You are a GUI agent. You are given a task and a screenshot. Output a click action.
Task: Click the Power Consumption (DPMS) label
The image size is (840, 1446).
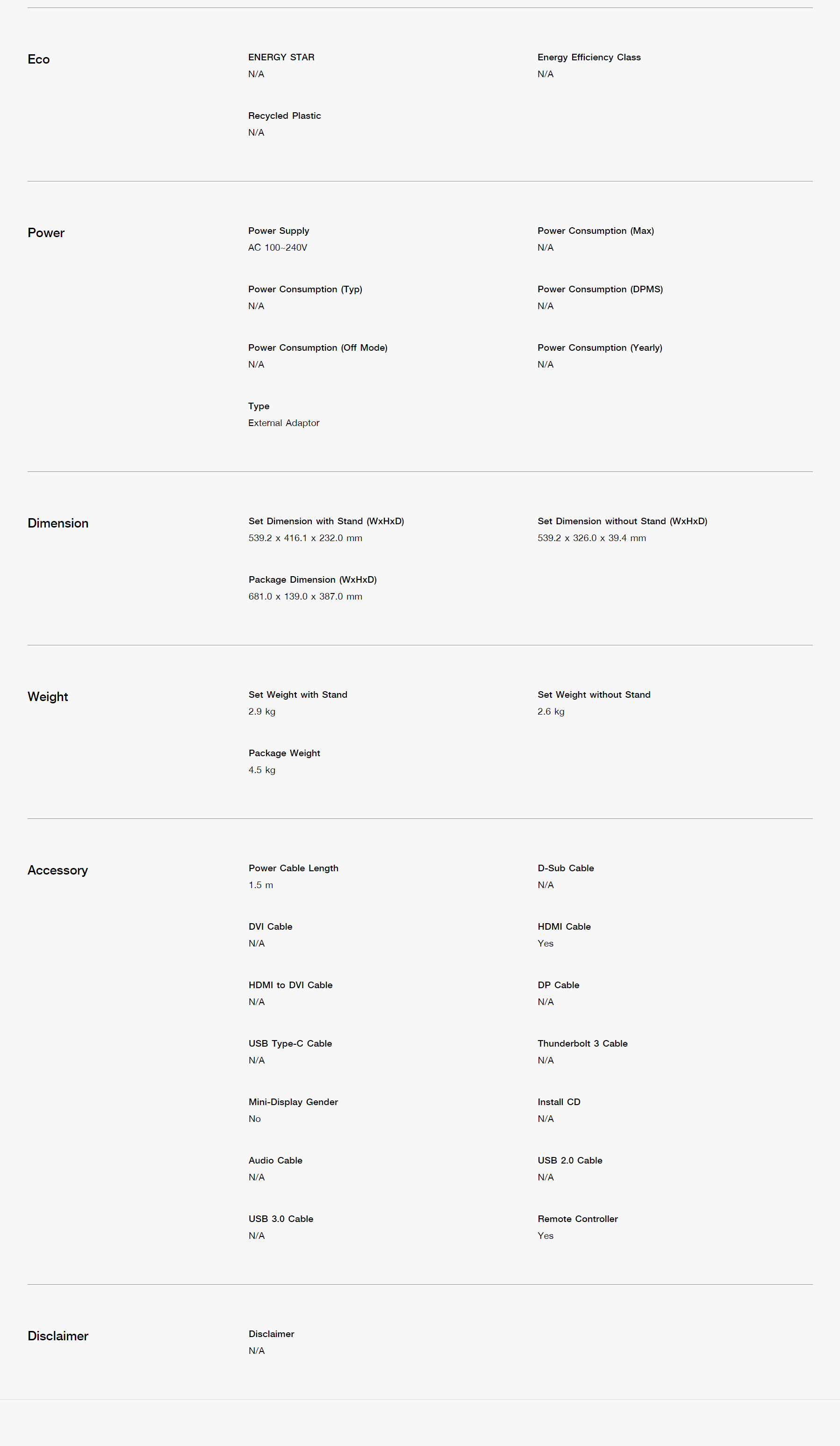(600, 289)
